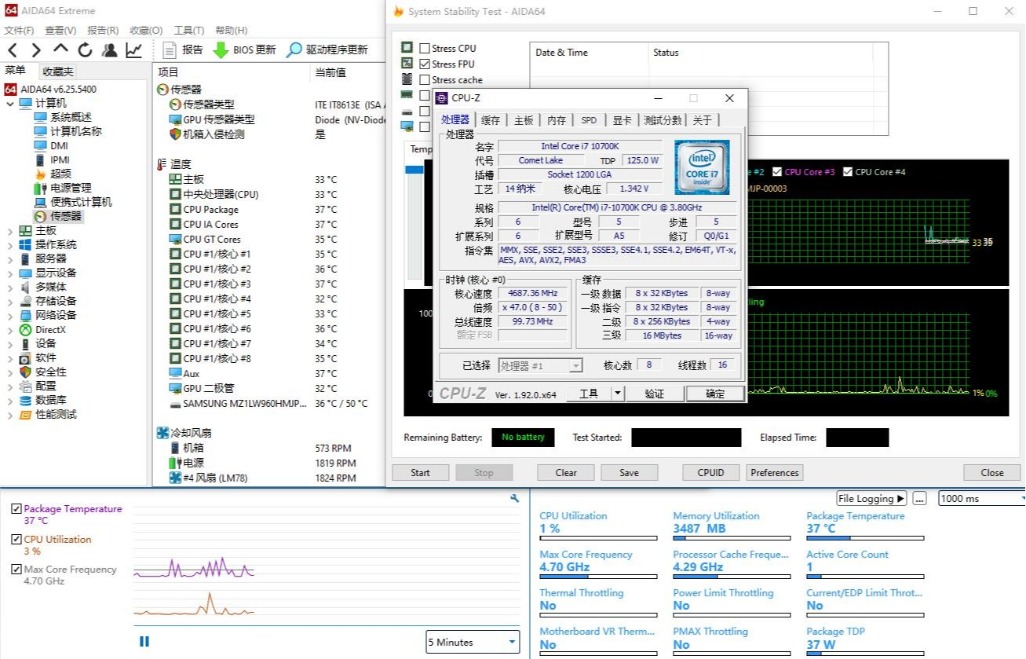Click Save in System Stability Test
Screen dimensions: 1026x659
629,472
